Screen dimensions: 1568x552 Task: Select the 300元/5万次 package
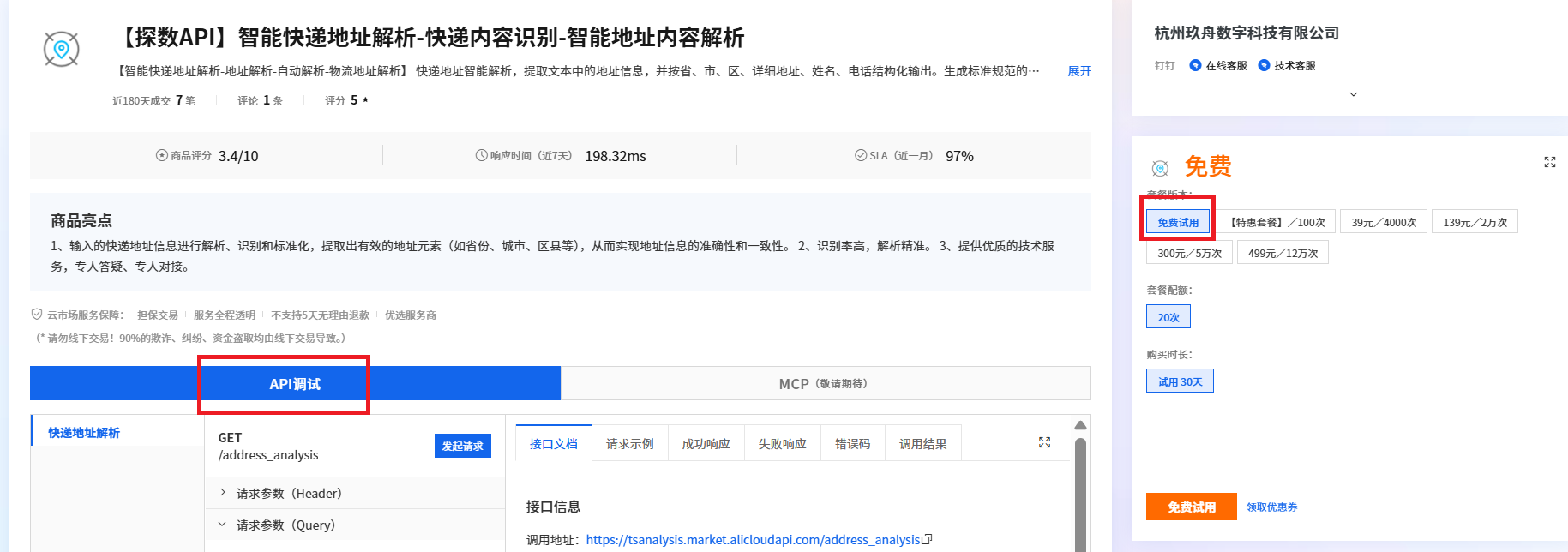click(1189, 253)
